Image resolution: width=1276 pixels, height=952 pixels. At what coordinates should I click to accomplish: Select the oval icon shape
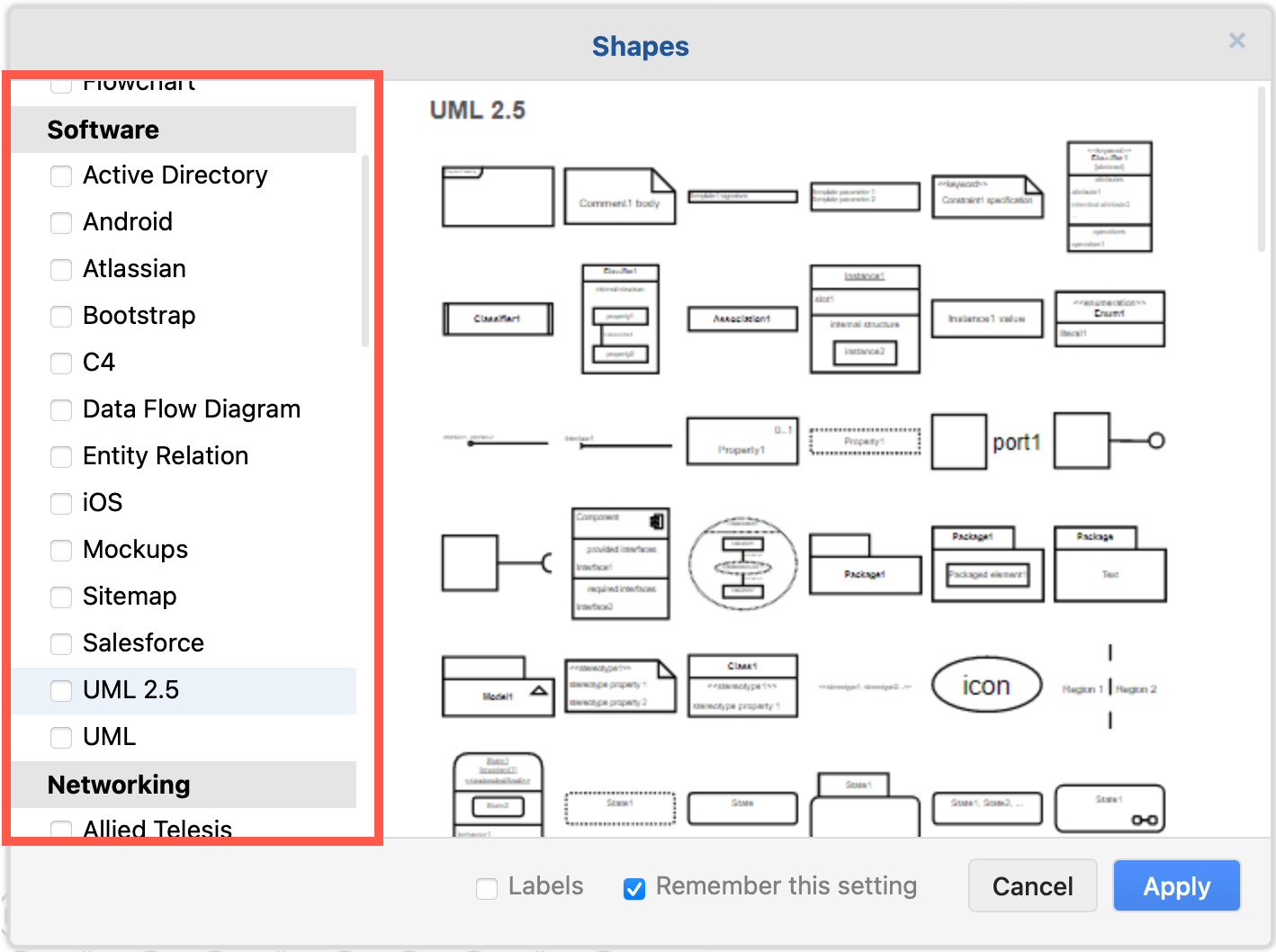coord(985,685)
